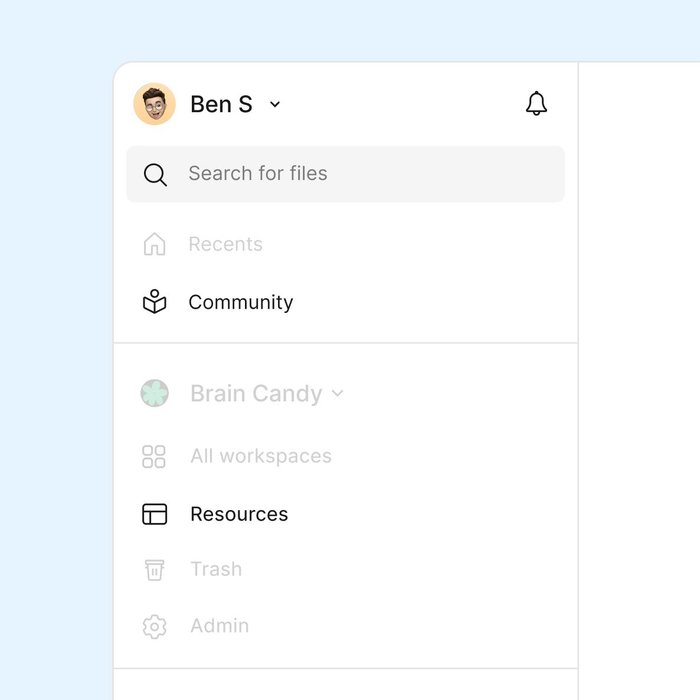Expand the Brain Candy team chevron
Viewport: 700px width, 700px height.
338,394
